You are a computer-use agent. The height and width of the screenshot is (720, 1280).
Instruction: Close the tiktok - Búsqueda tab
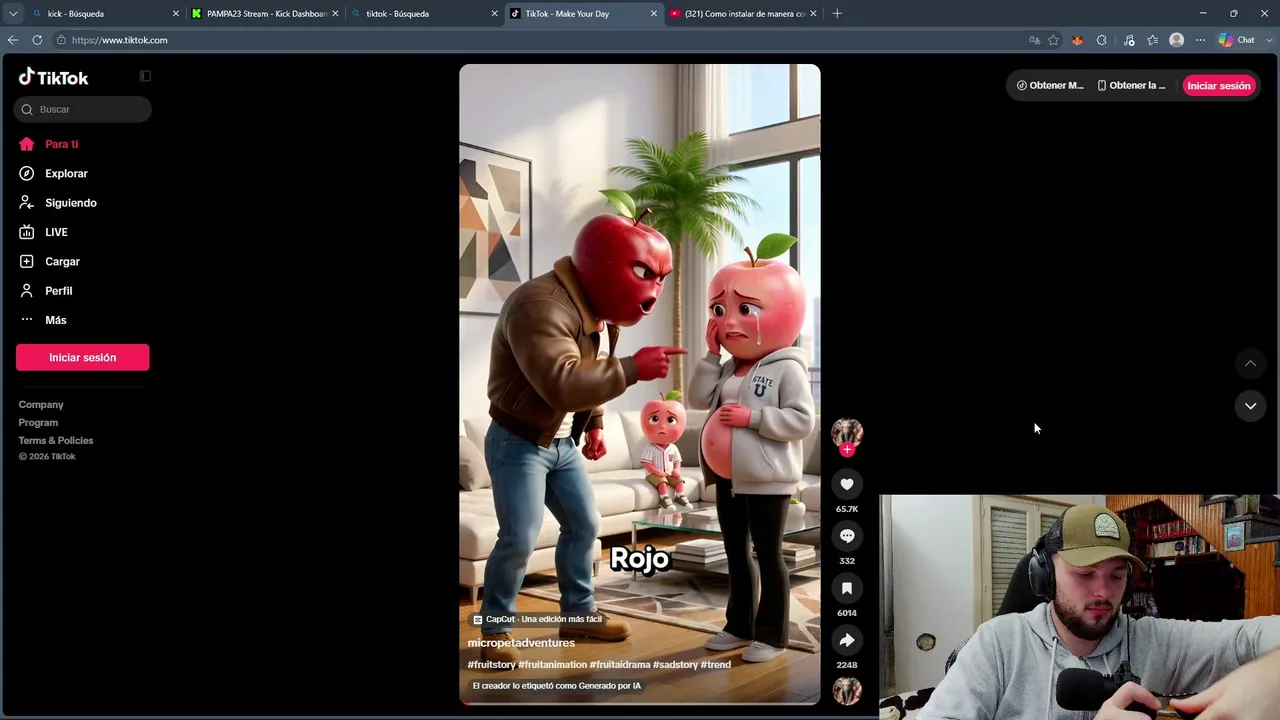pos(494,14)
